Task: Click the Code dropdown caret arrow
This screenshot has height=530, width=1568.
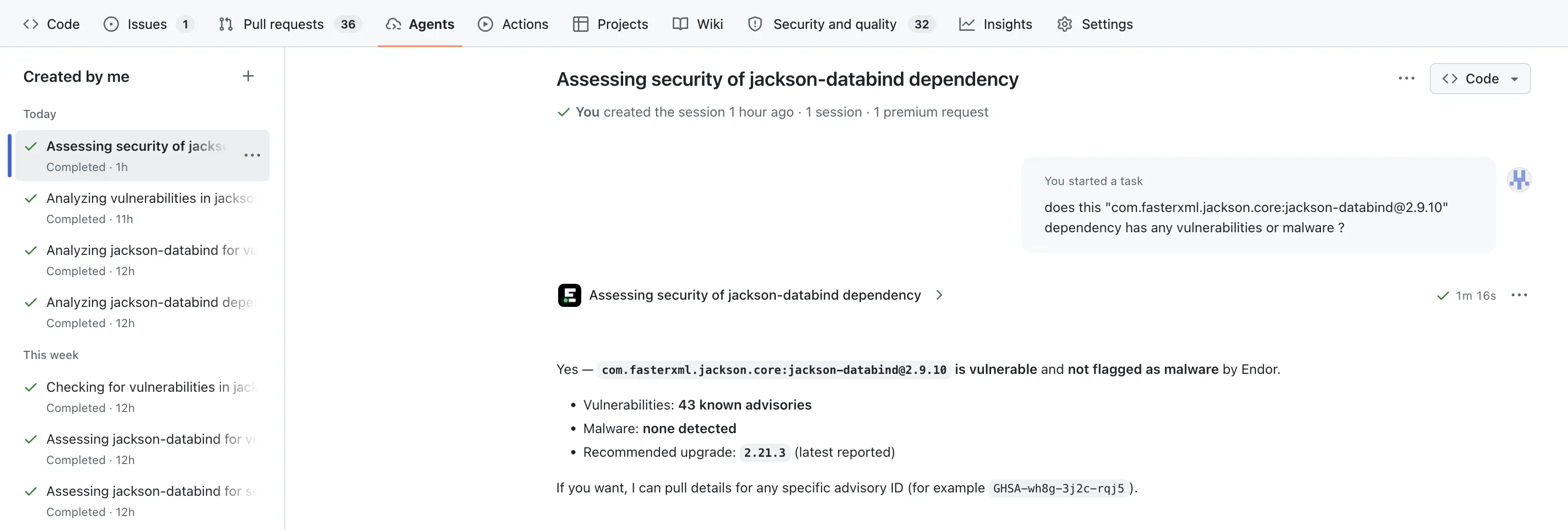Action: [x=1515, y=79]
